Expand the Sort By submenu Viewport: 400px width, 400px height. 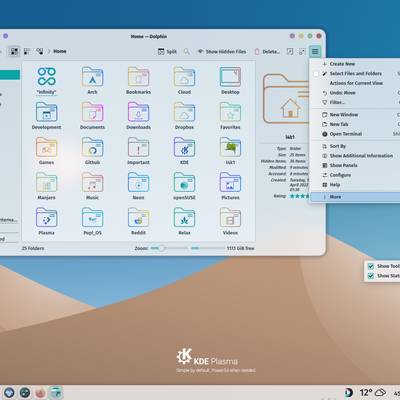point(355,146)
